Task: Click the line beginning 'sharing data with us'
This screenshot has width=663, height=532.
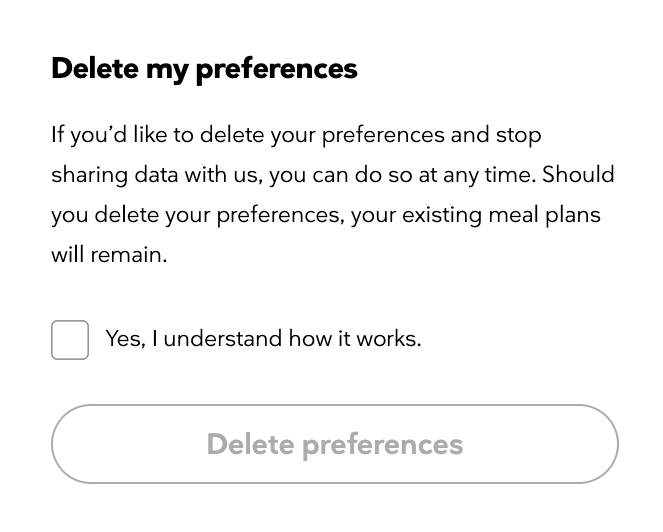Action: [x=333, y=175]
